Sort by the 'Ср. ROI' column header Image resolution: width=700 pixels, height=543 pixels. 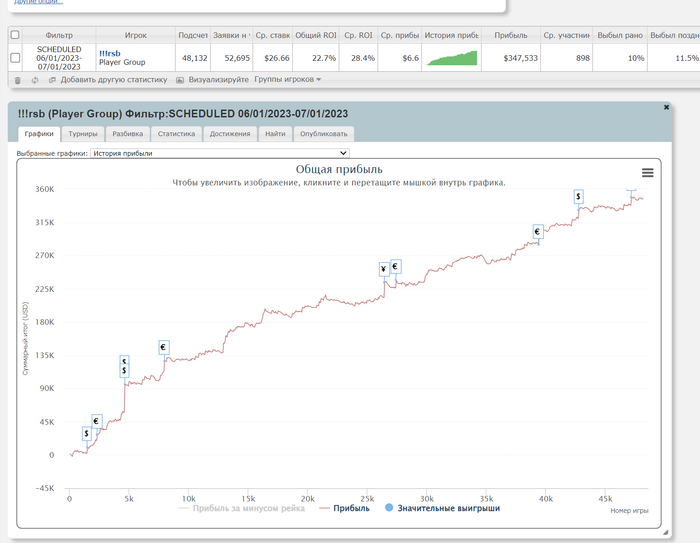click(358, 35)
